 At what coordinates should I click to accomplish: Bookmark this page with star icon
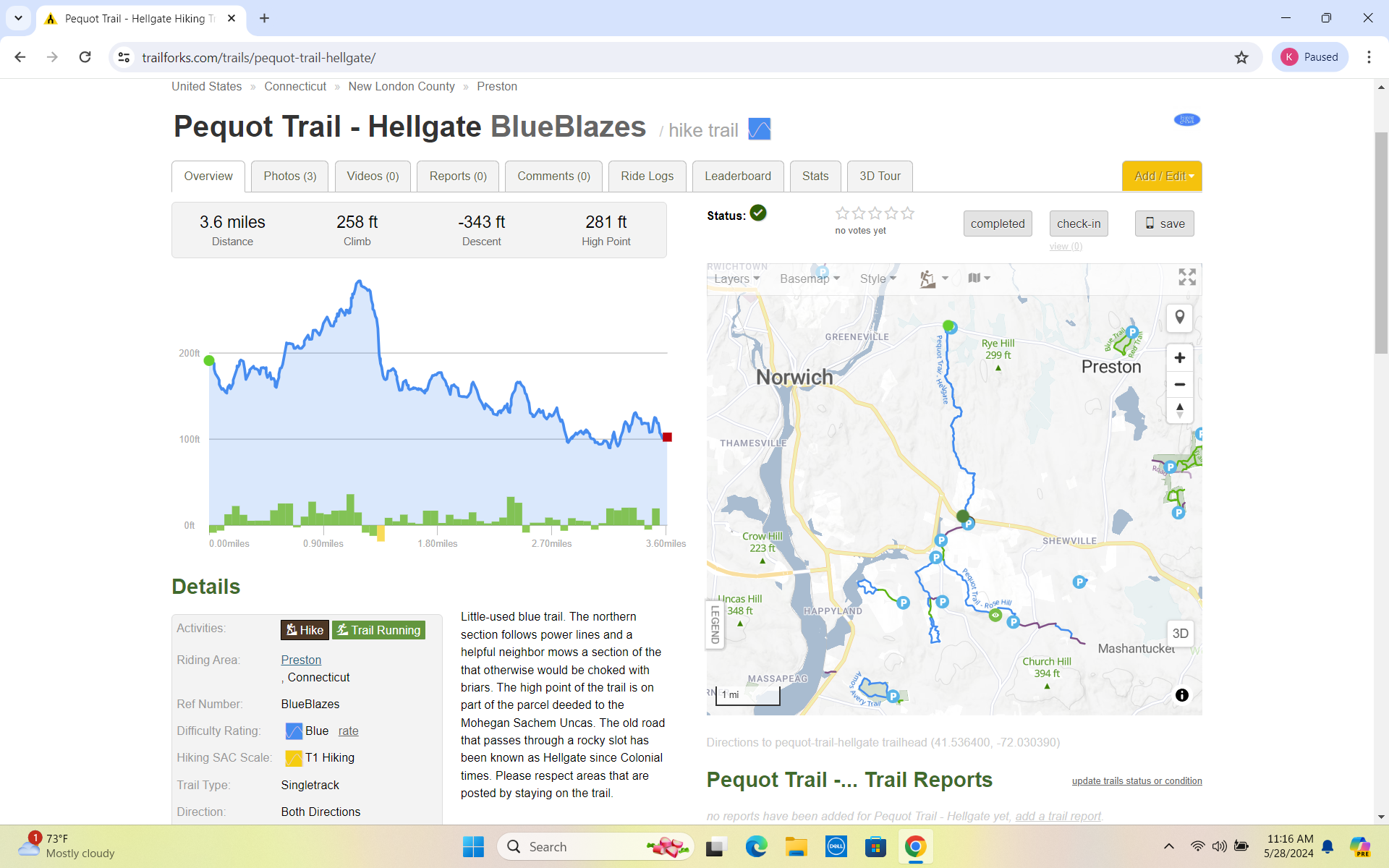coord(1241,58)
